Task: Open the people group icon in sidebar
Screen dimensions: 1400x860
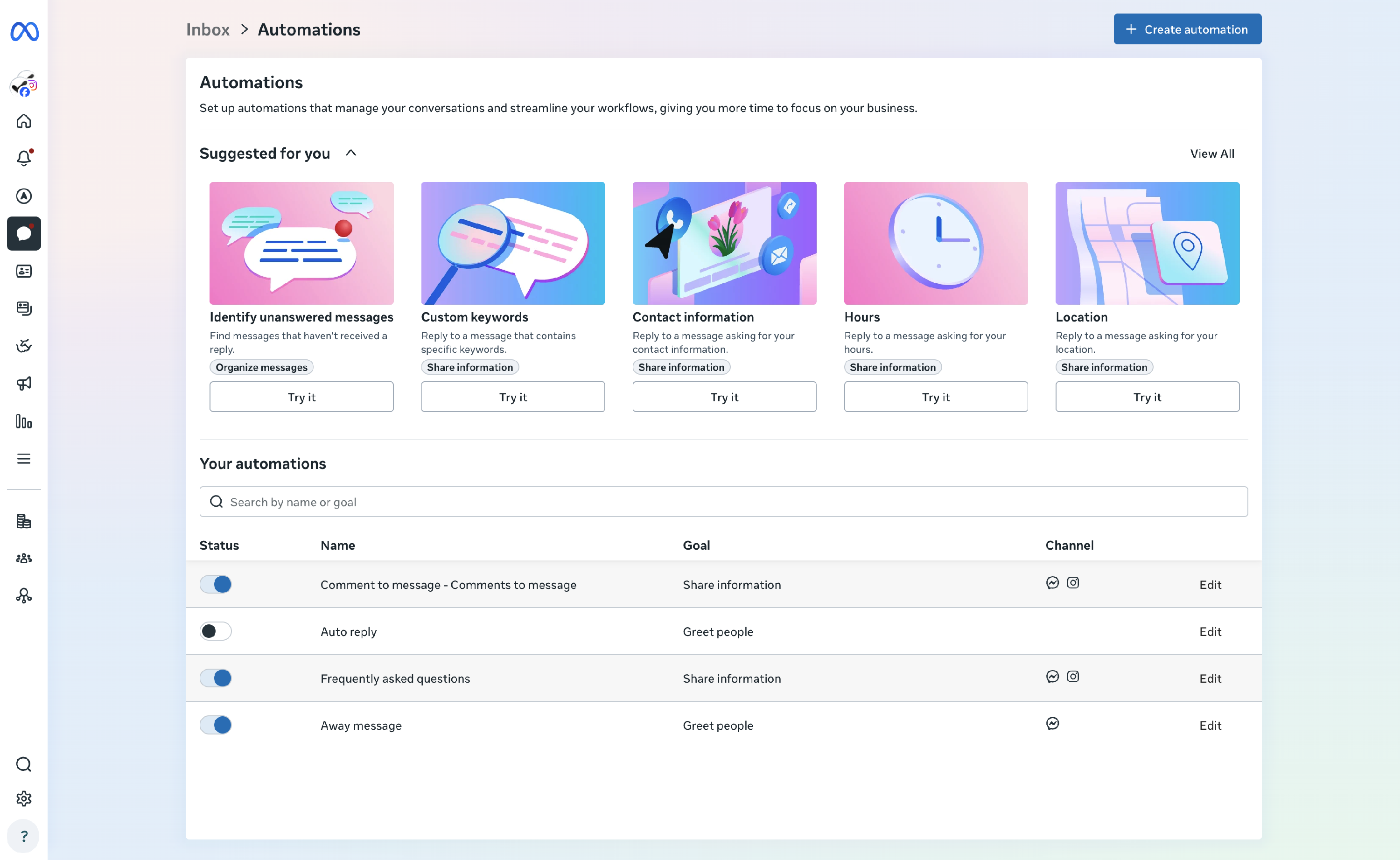Action: click(24, 559)
